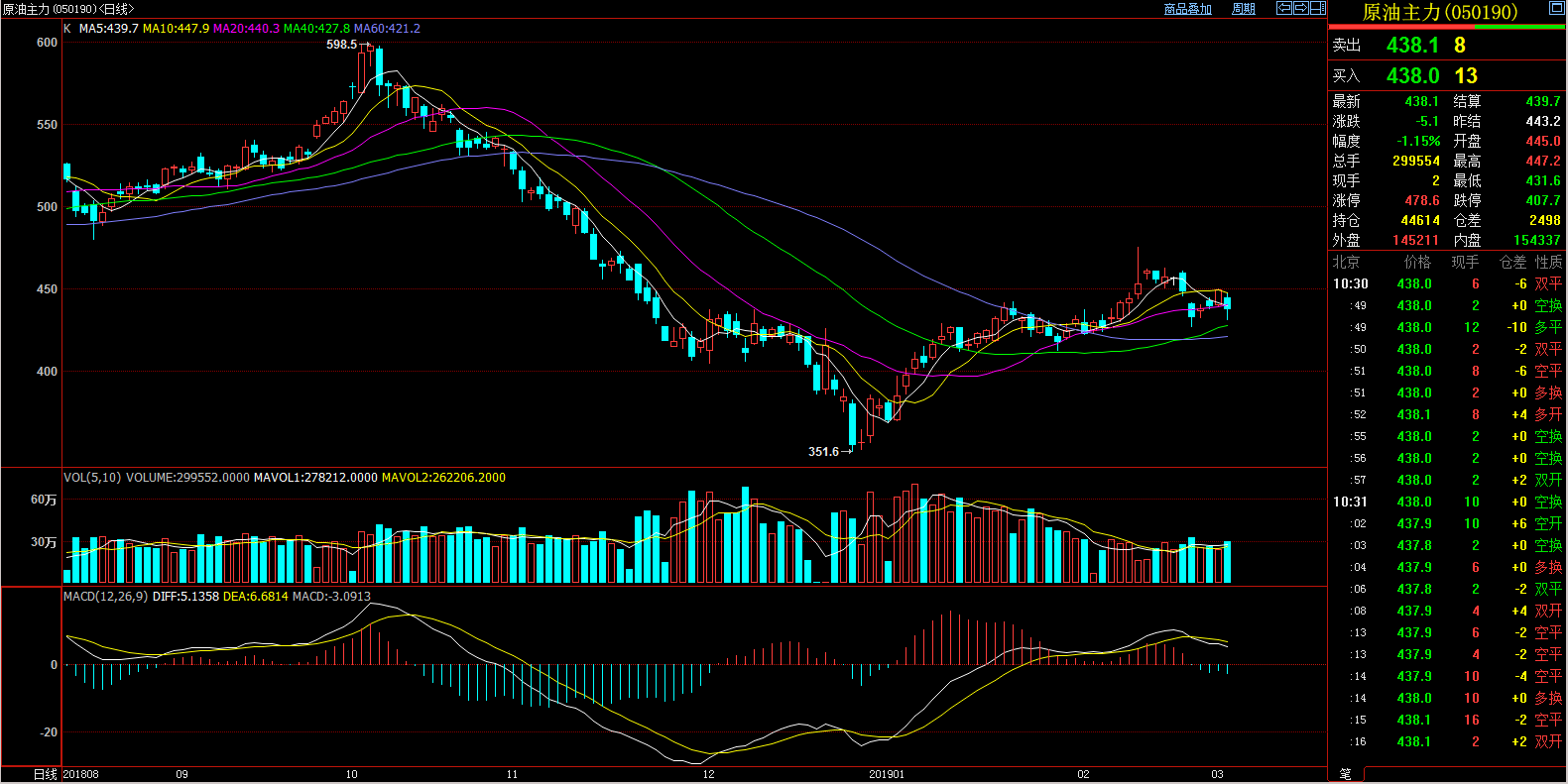The width and height of the screenshot is (1568, 784).
Task: Click the 跌停 value 407.7
Action: [x=1543, y=200]
